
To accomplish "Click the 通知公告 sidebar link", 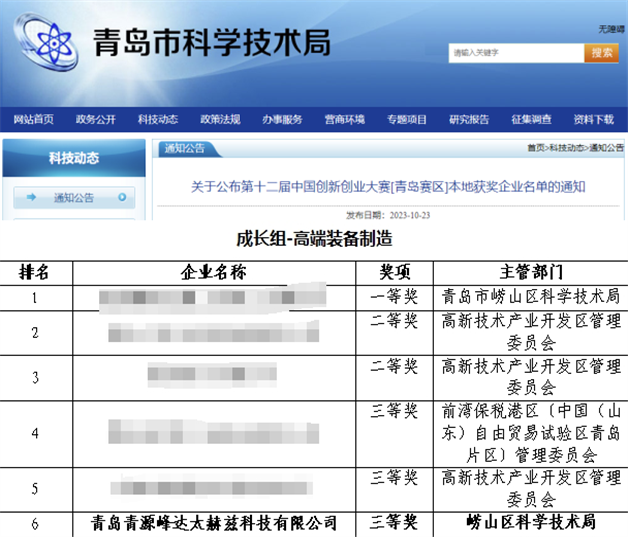I will pyautogui.click(x=74, y=197).
